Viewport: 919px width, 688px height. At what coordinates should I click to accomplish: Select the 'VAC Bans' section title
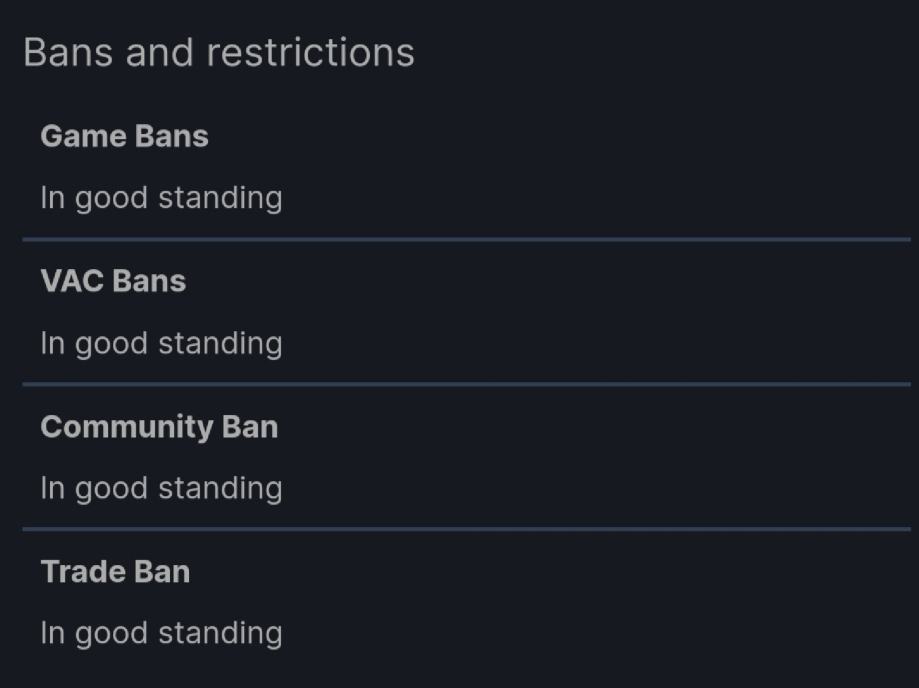113,281
